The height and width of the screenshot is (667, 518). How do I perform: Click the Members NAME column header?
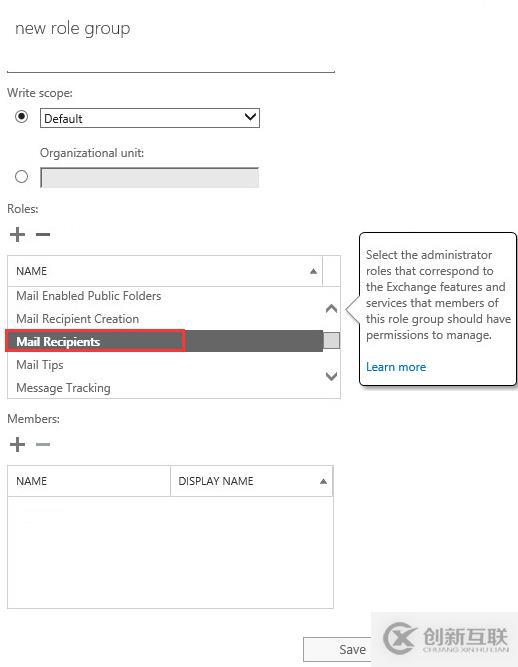89,481
